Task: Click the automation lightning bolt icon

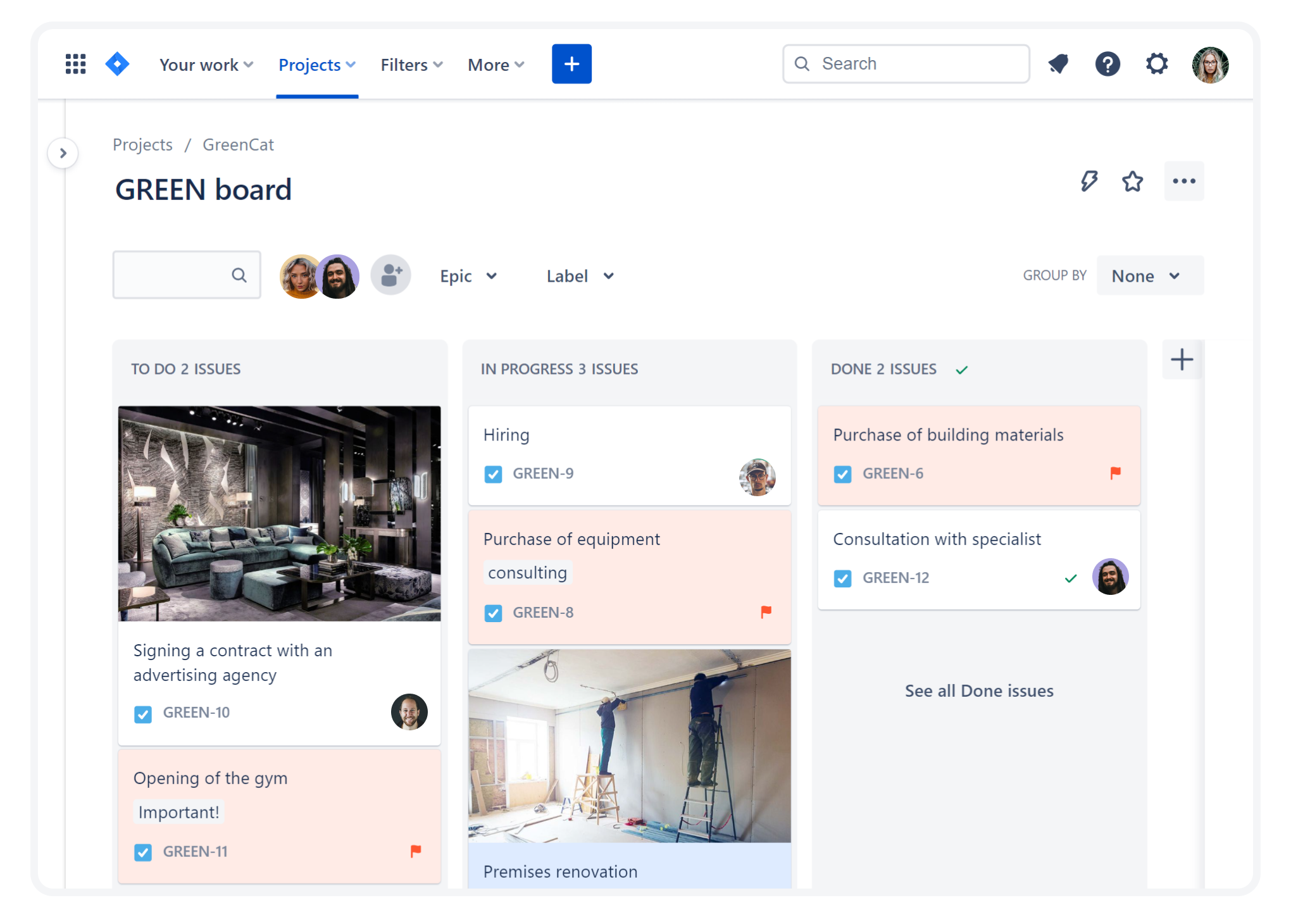Action: pyautogui.click(x=1088, y=182)
